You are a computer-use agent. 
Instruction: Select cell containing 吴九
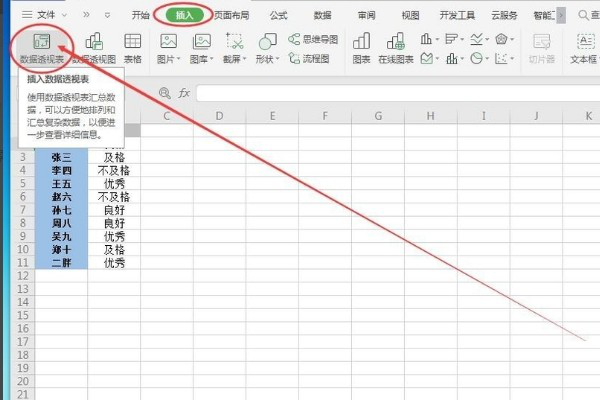coord(61,237)
